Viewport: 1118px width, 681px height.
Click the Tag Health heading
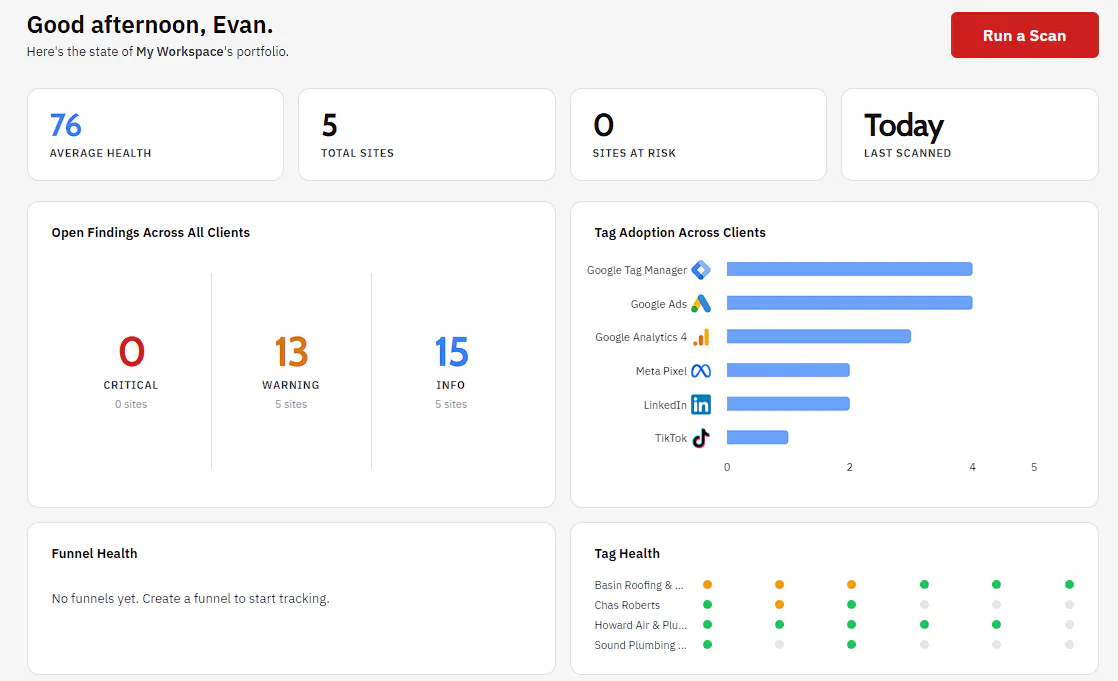point(627,553)
